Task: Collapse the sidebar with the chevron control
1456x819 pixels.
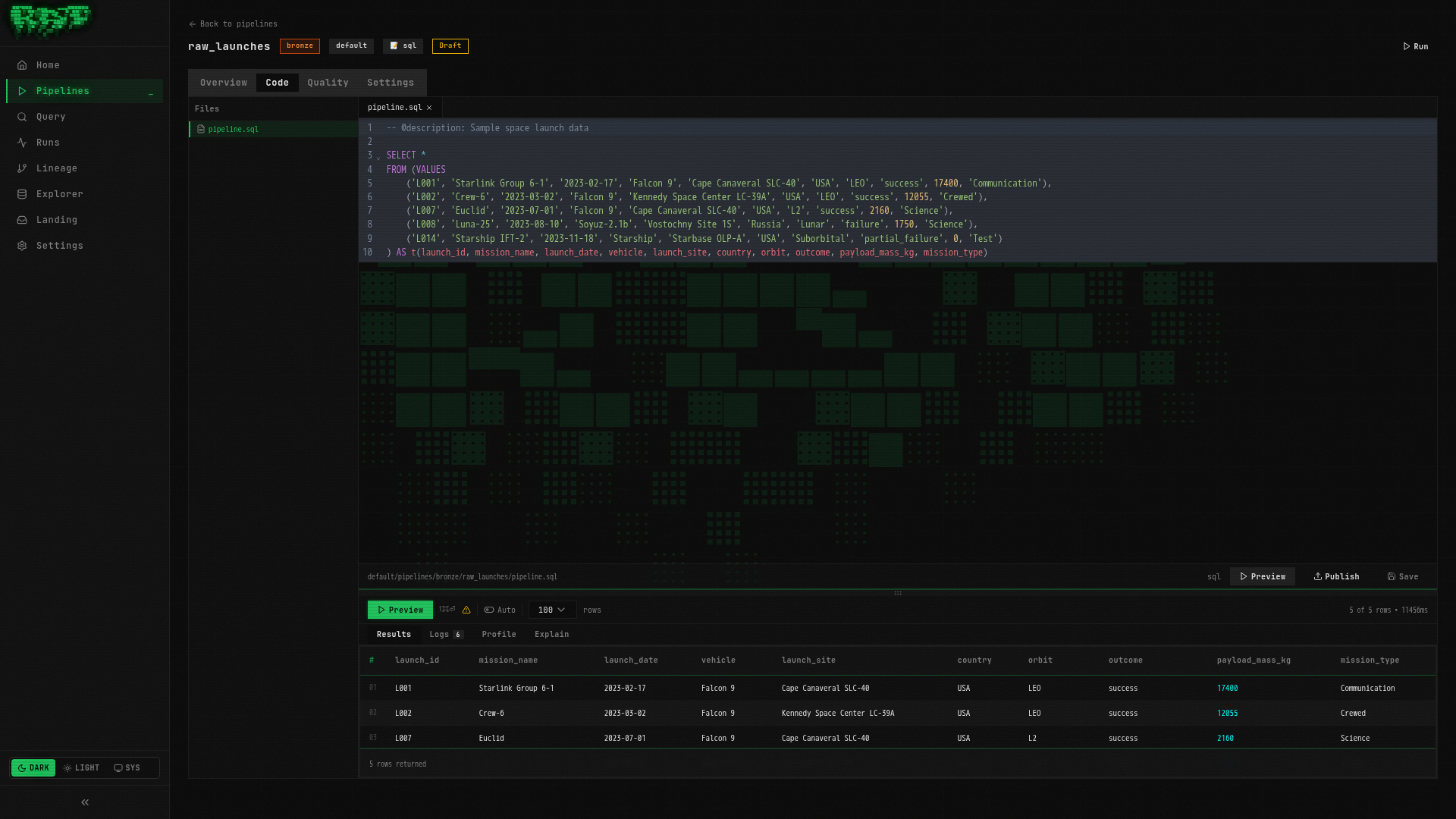Action: (x=84, y=802)
